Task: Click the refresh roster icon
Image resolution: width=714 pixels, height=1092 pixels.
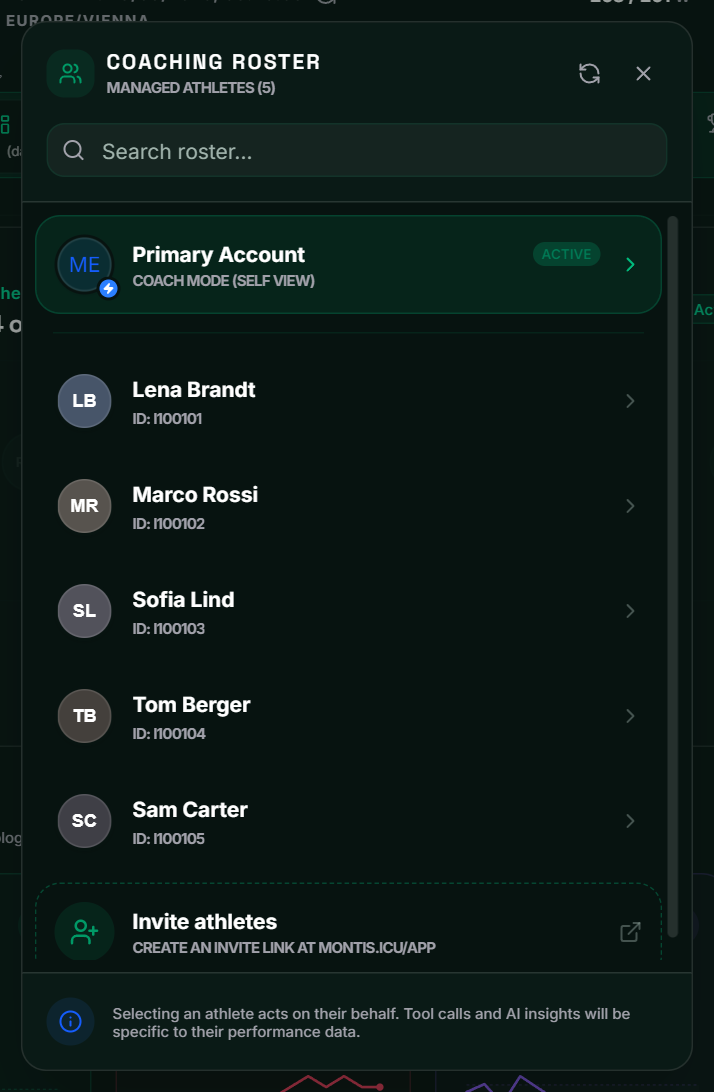Action: [x=589, y=73]
